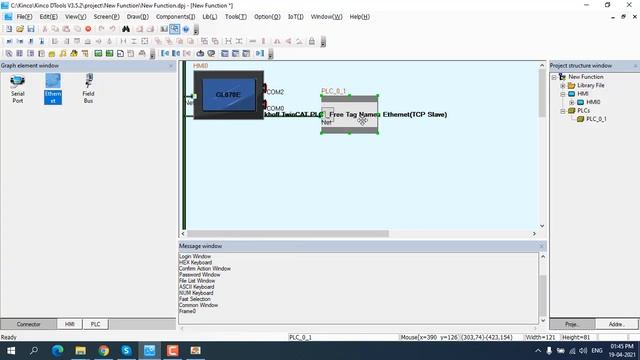Image resolution: width=640 pixels, height=360 pixels.
Task: Open the File menu
Action: point(24,17)
